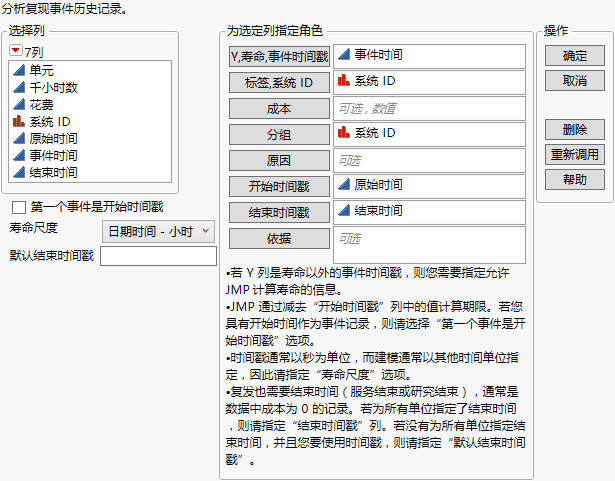Click the 结束时间戳 role button
615x481 pixels.
279,212
